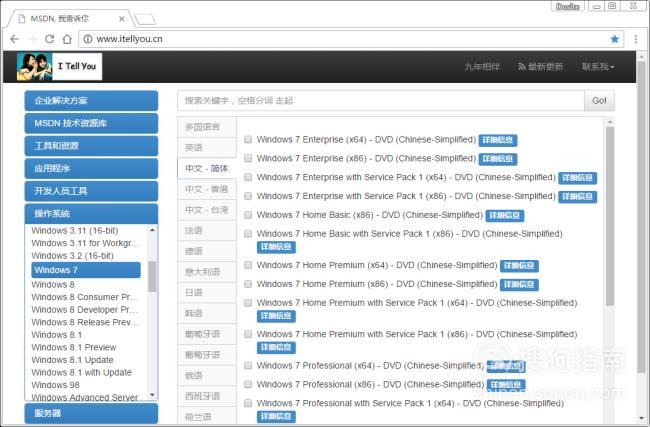Switch to the 中文 - 香港 tab
Screen dimensions: 650x427
pos(207,189)
